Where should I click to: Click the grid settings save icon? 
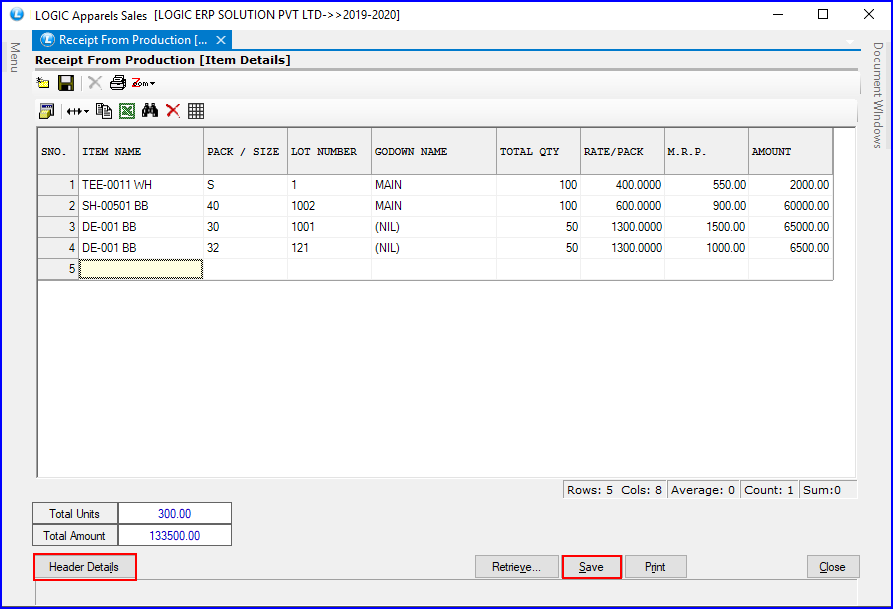[47, 111]
